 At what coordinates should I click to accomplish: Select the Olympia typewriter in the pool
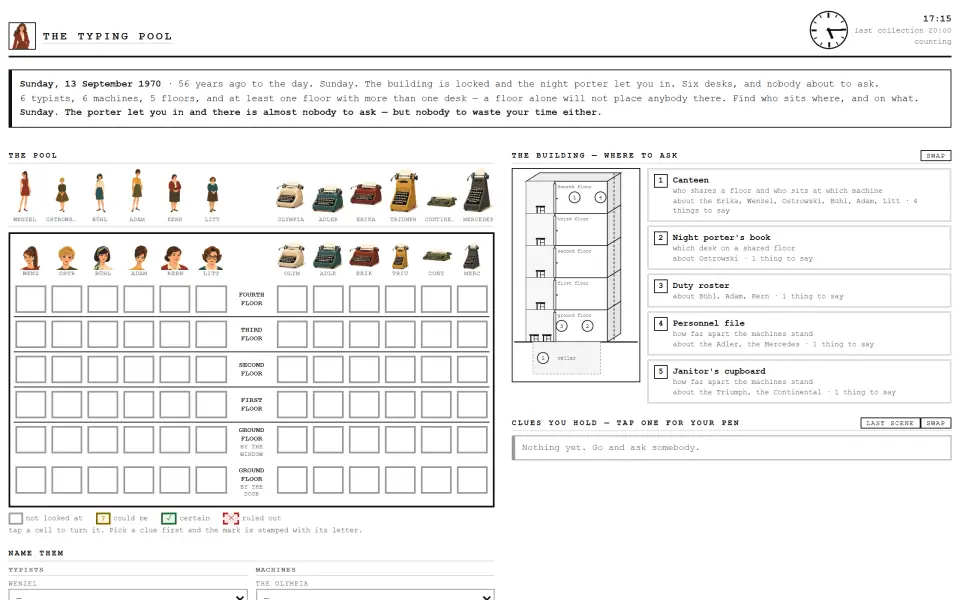tap(290, 197)
